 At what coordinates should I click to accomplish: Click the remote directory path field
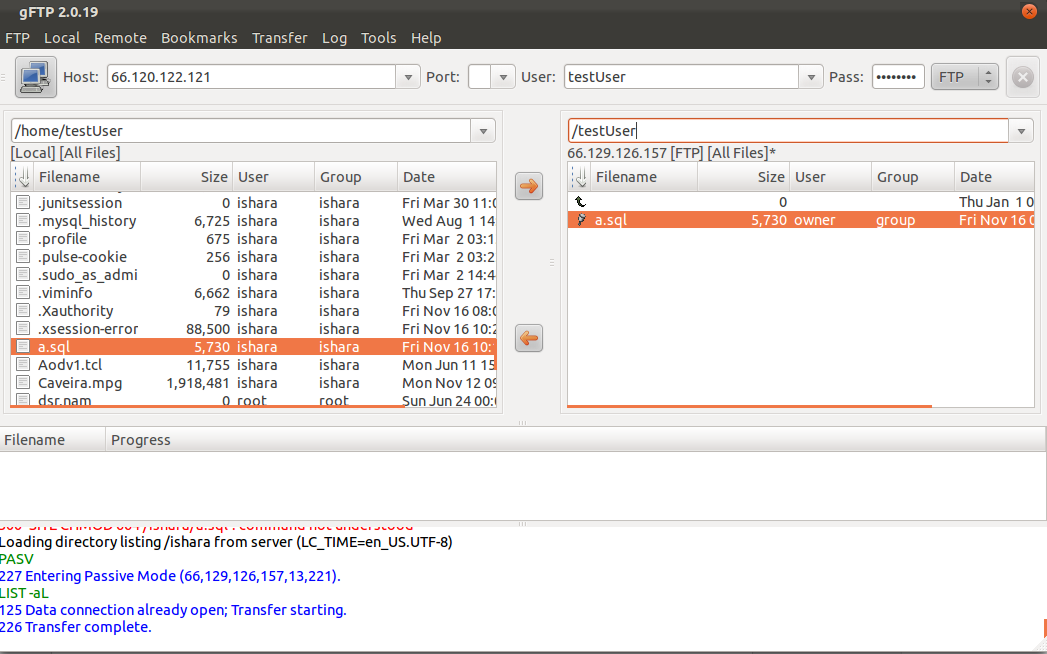788,131
